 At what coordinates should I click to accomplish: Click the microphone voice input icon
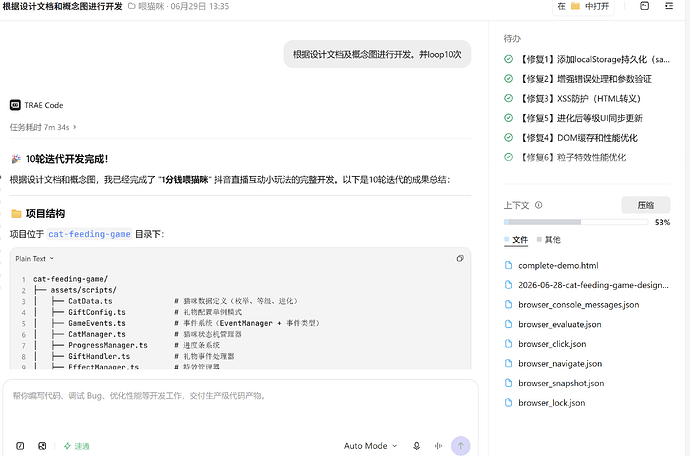tap(416, 446)
